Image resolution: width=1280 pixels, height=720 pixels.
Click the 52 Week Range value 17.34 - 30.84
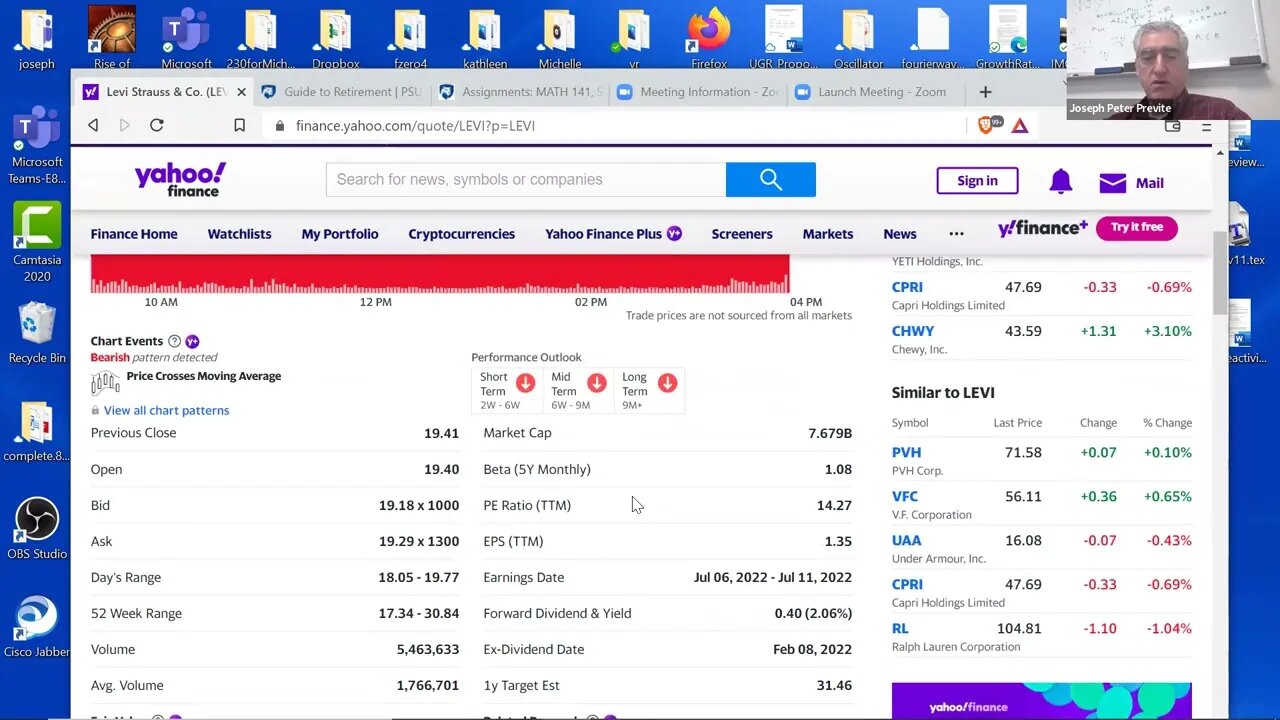point(418,613)
